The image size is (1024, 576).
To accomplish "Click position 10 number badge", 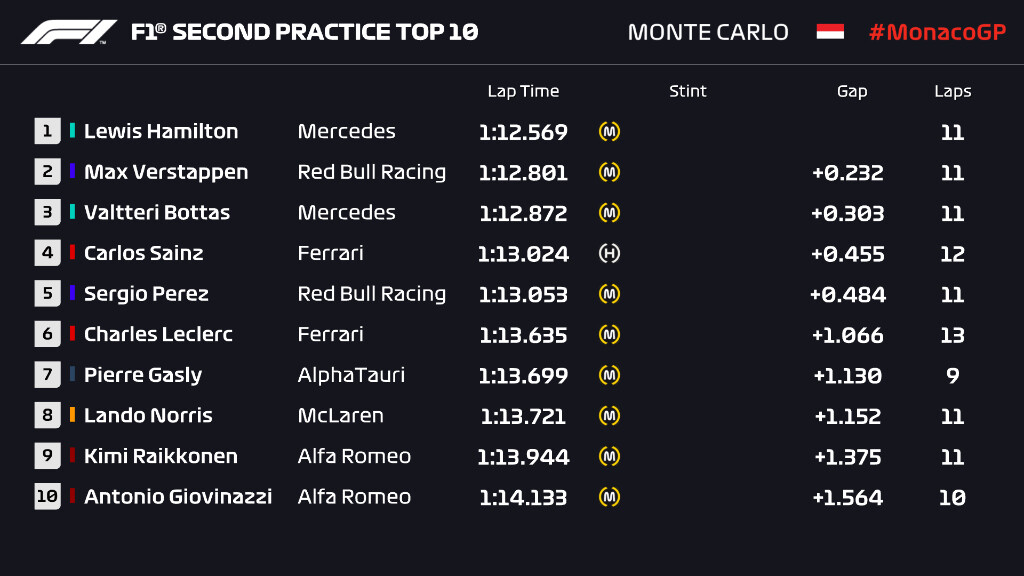I will coord(47,497).
